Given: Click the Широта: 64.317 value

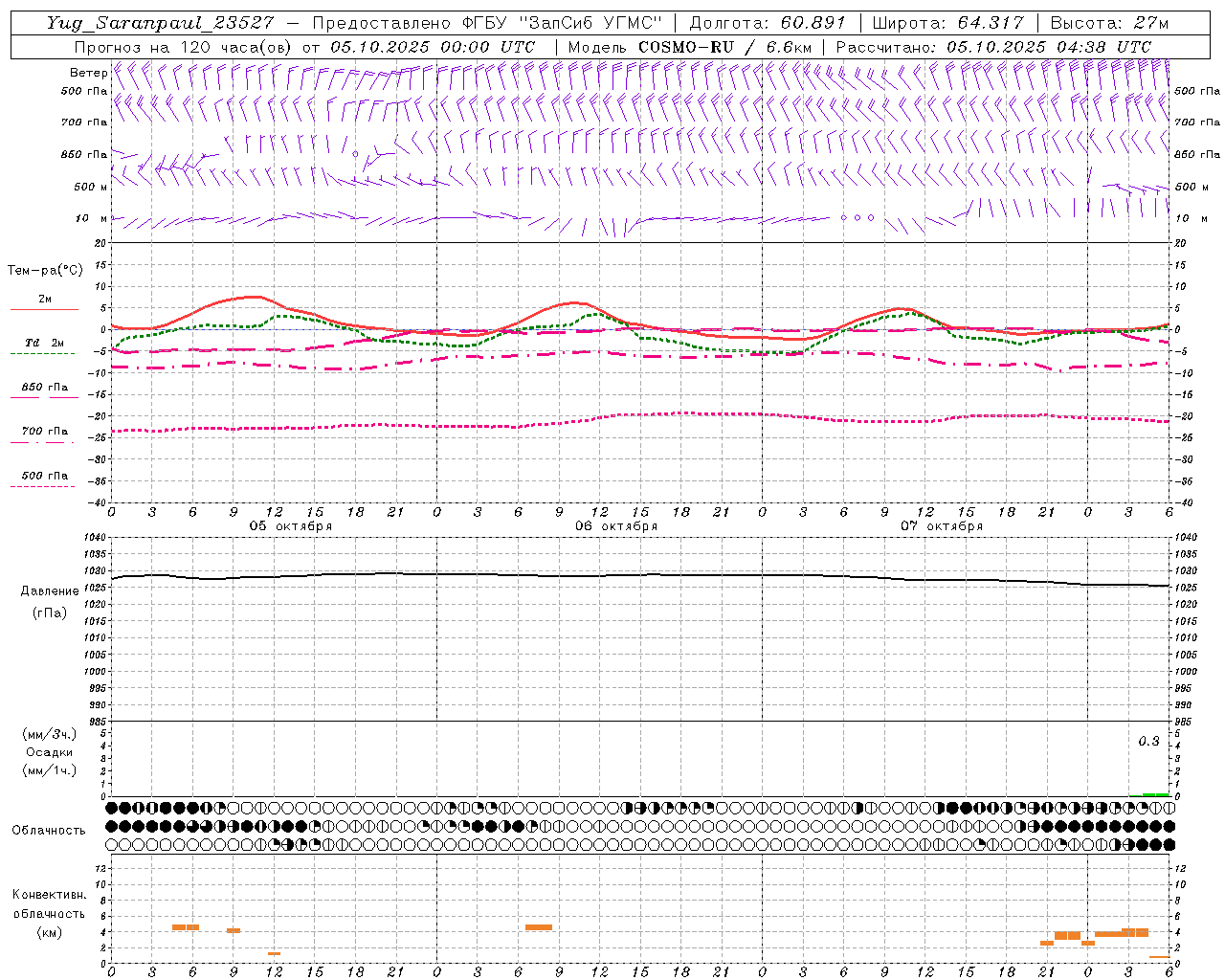Looking at the screenshot, I should point(948,23).
